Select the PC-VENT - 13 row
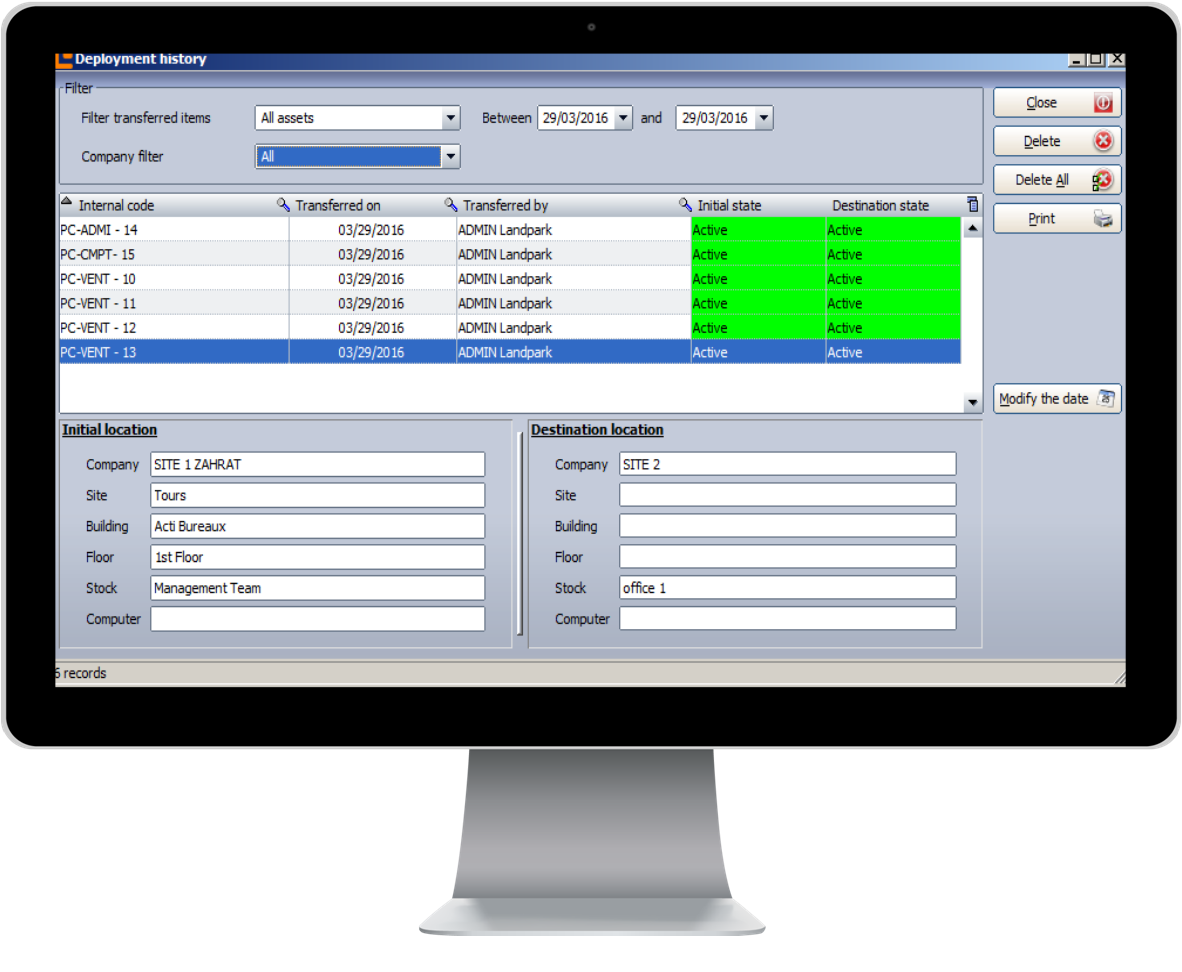 pos(510,352)
